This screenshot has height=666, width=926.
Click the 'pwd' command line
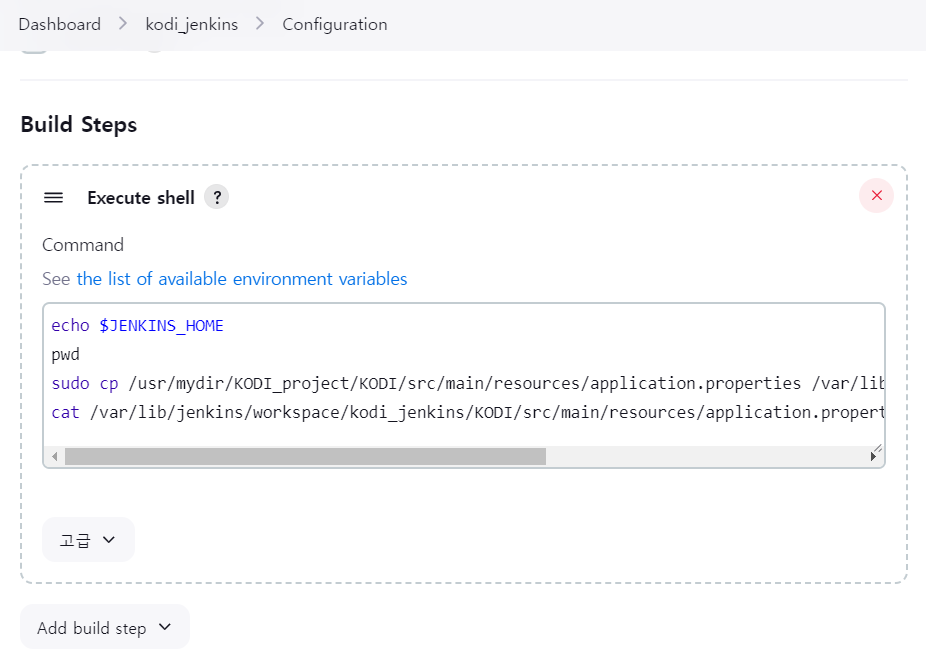pos(66,355)
